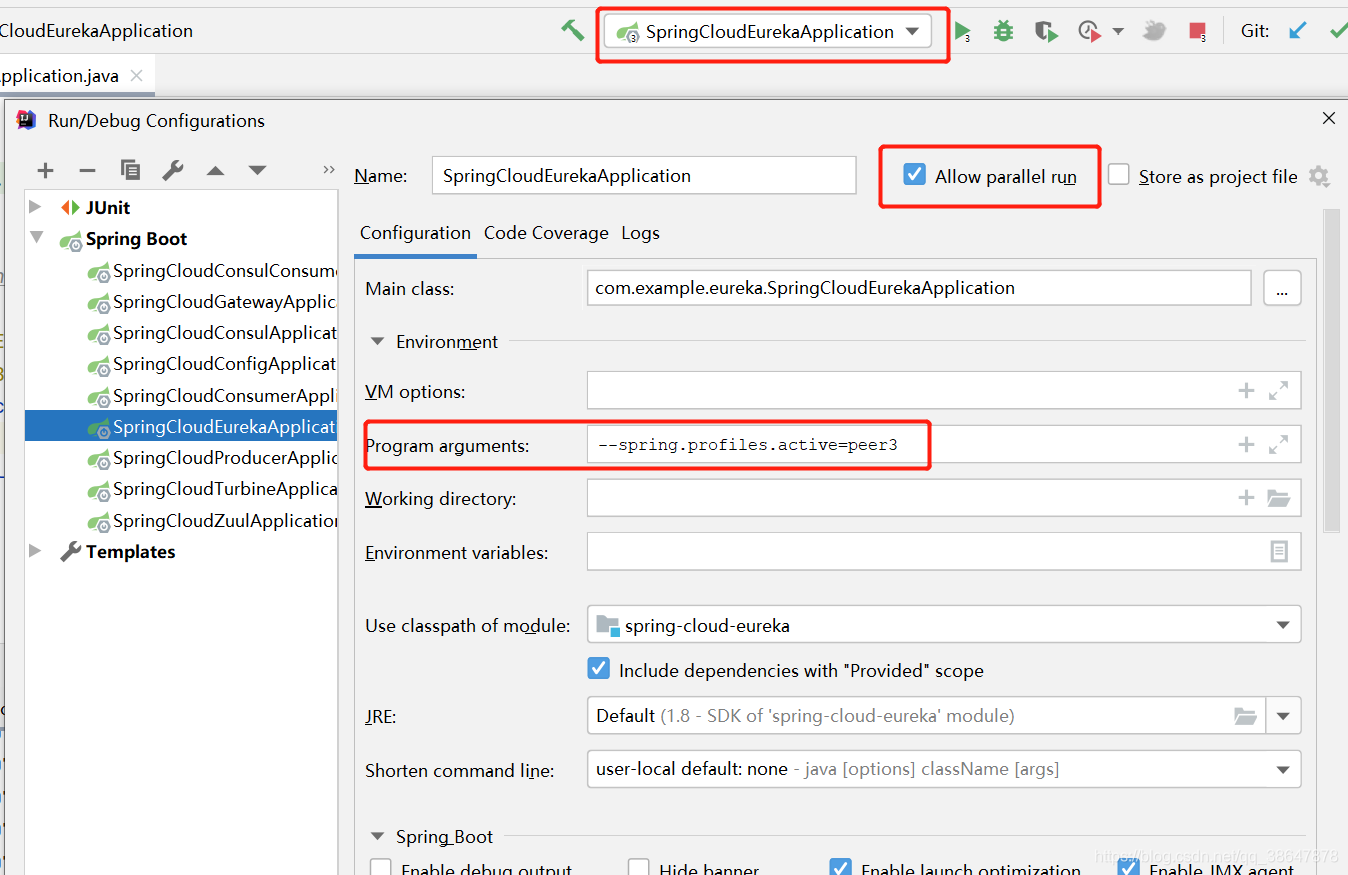Open Shorten command line dropdown
Viewport: 1348px width, 875px height.
tap(943, 769)
